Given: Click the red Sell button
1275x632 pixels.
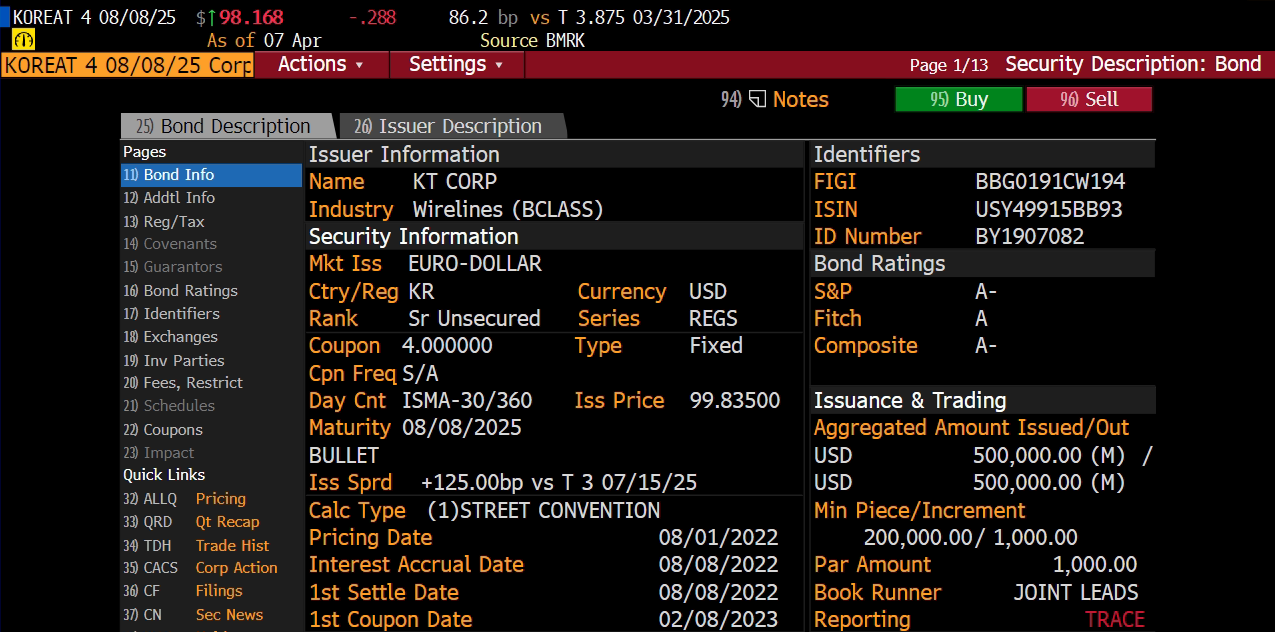Looking at the screenshot, I should (x=1089, y=99).
